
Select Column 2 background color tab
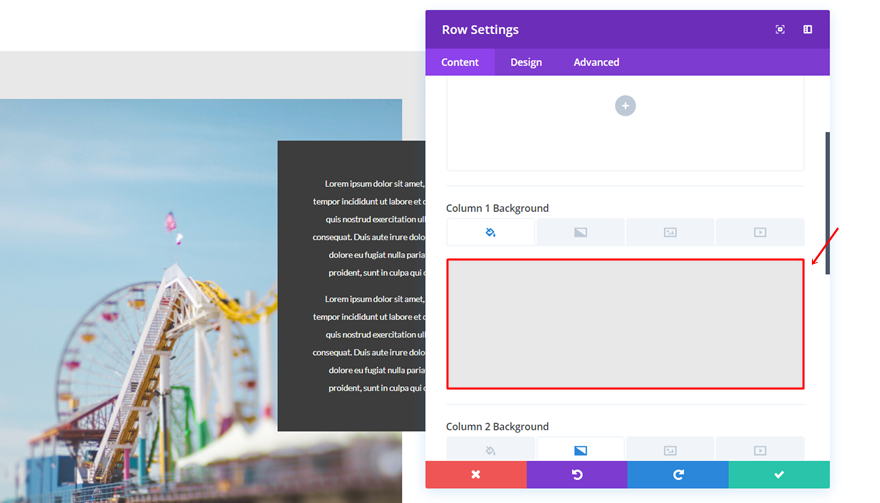(491, 450)
